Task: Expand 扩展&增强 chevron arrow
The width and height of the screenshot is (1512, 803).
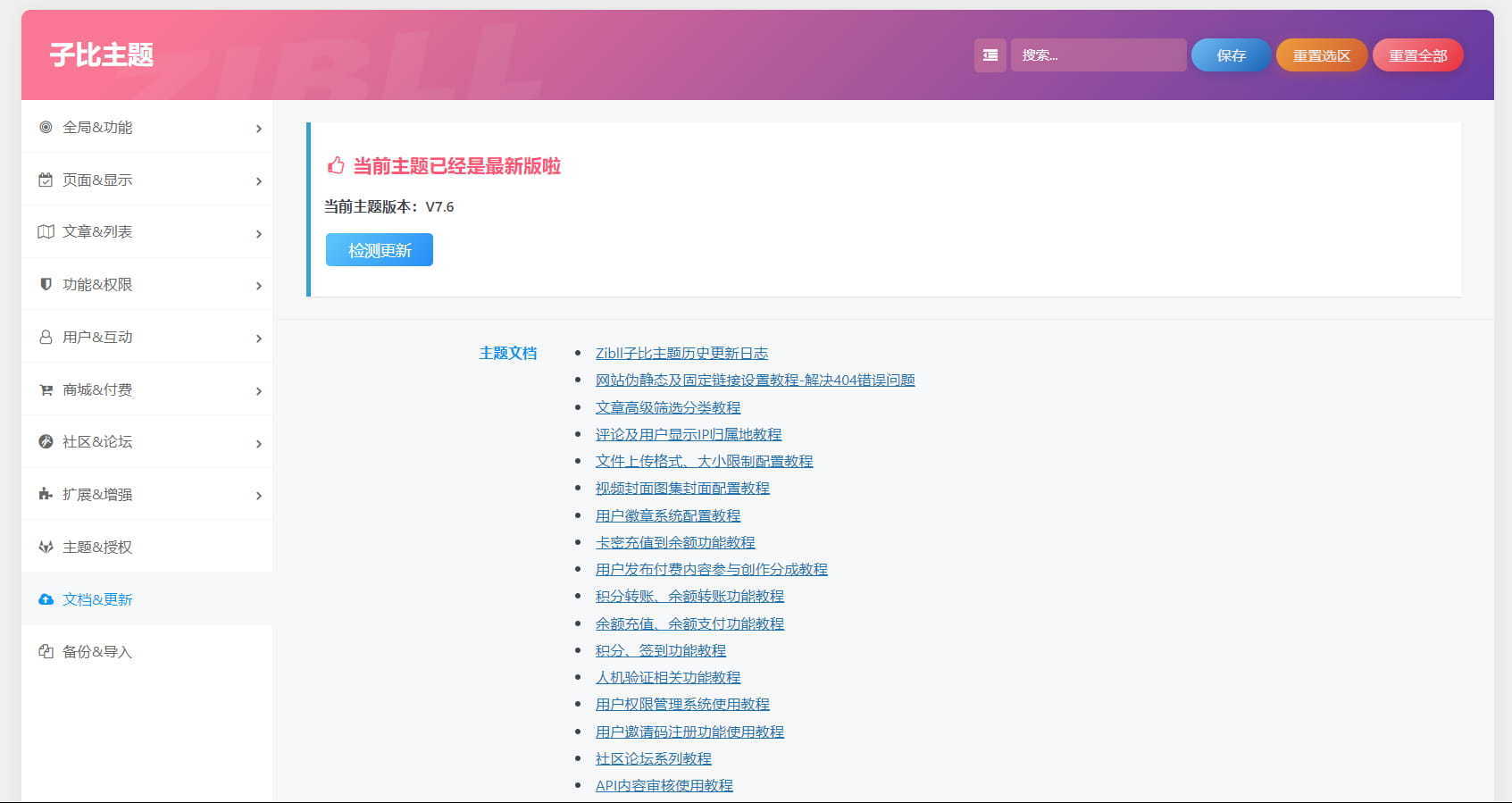Action: (x=259, y=496)
